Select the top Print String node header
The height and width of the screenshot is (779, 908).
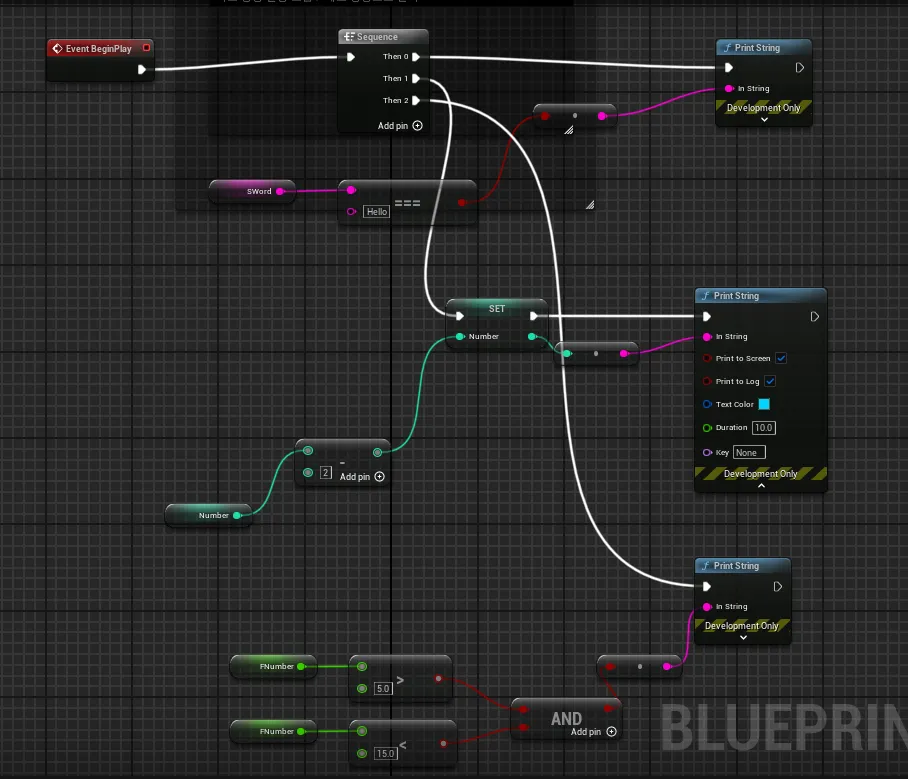click(x=764, y=47)
